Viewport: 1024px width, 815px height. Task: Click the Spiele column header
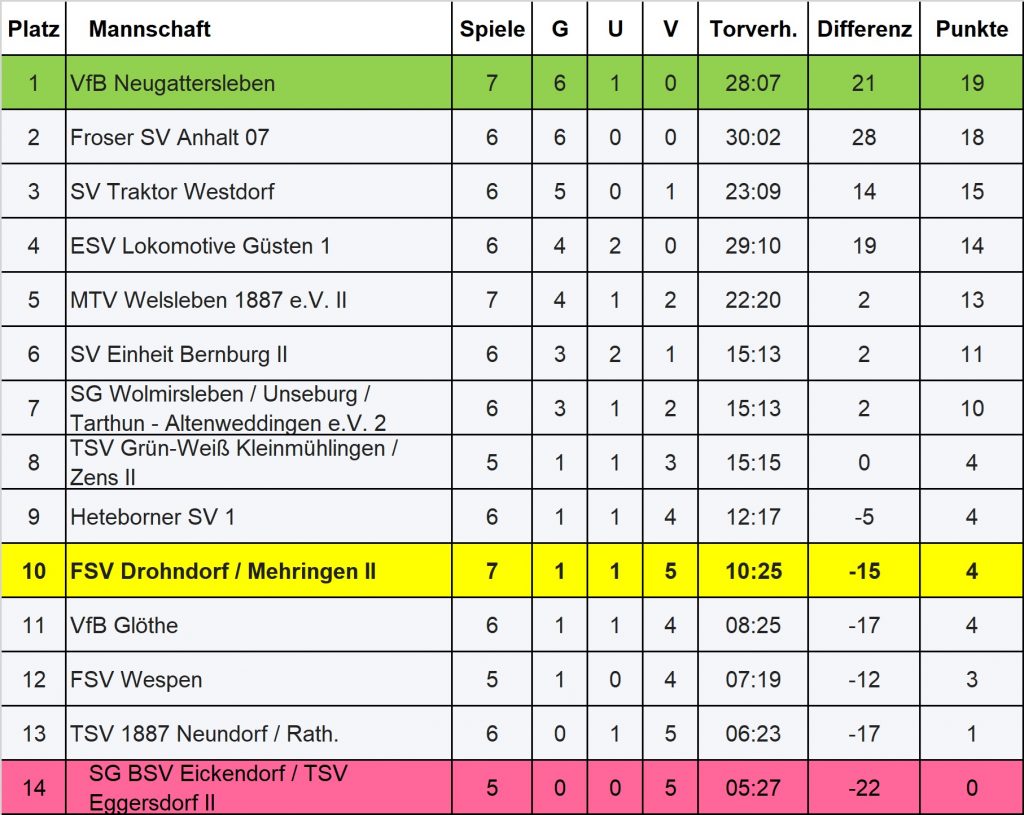492,29
